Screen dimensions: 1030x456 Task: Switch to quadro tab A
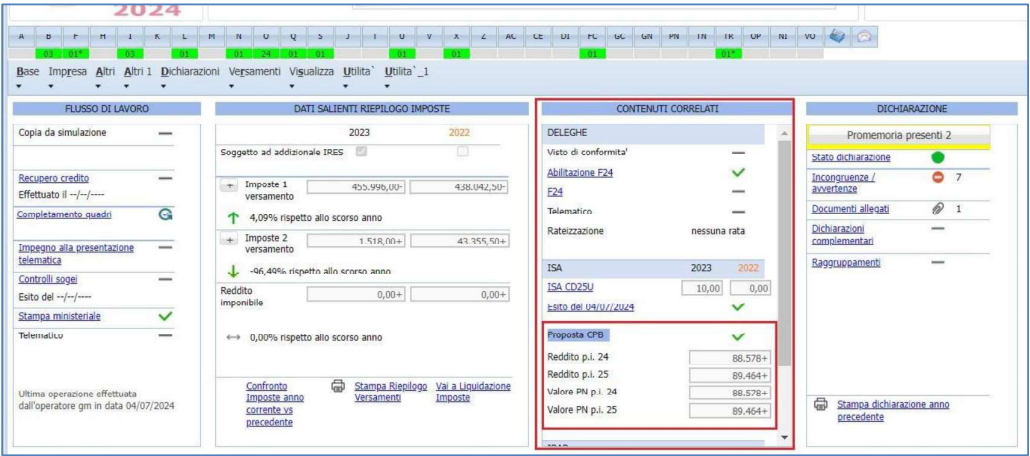[x=22, y=37]
